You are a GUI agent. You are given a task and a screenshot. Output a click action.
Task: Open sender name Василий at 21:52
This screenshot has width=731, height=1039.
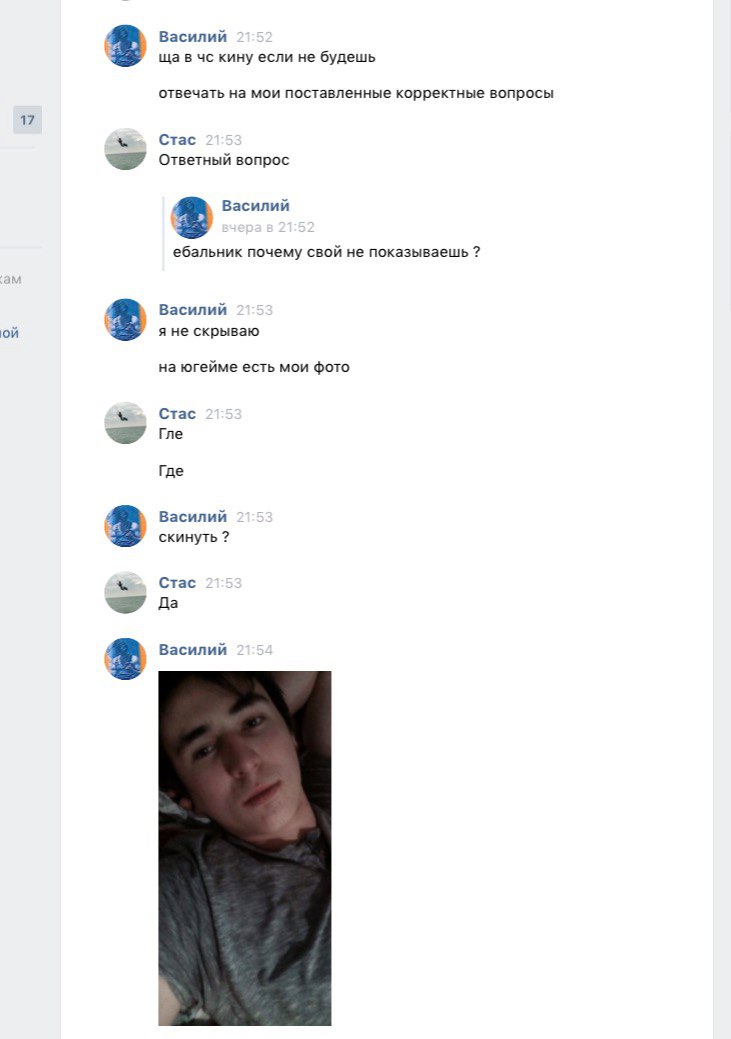coord(192,36)
